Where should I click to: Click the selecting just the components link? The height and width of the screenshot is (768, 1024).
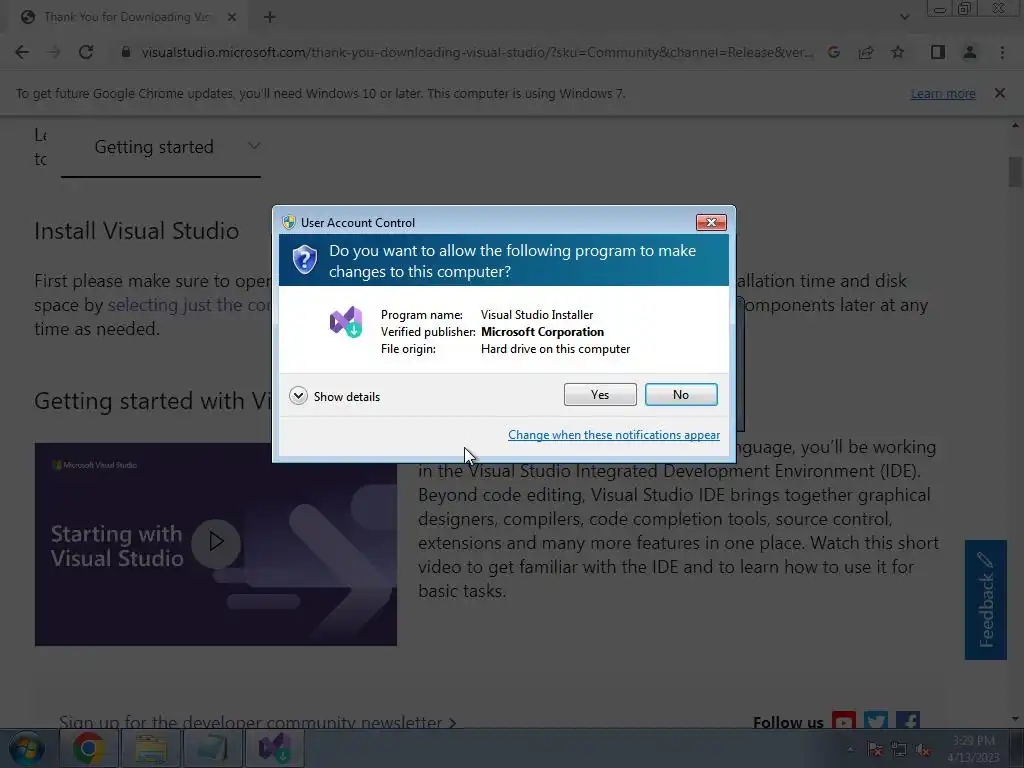[x=189, y=305]
